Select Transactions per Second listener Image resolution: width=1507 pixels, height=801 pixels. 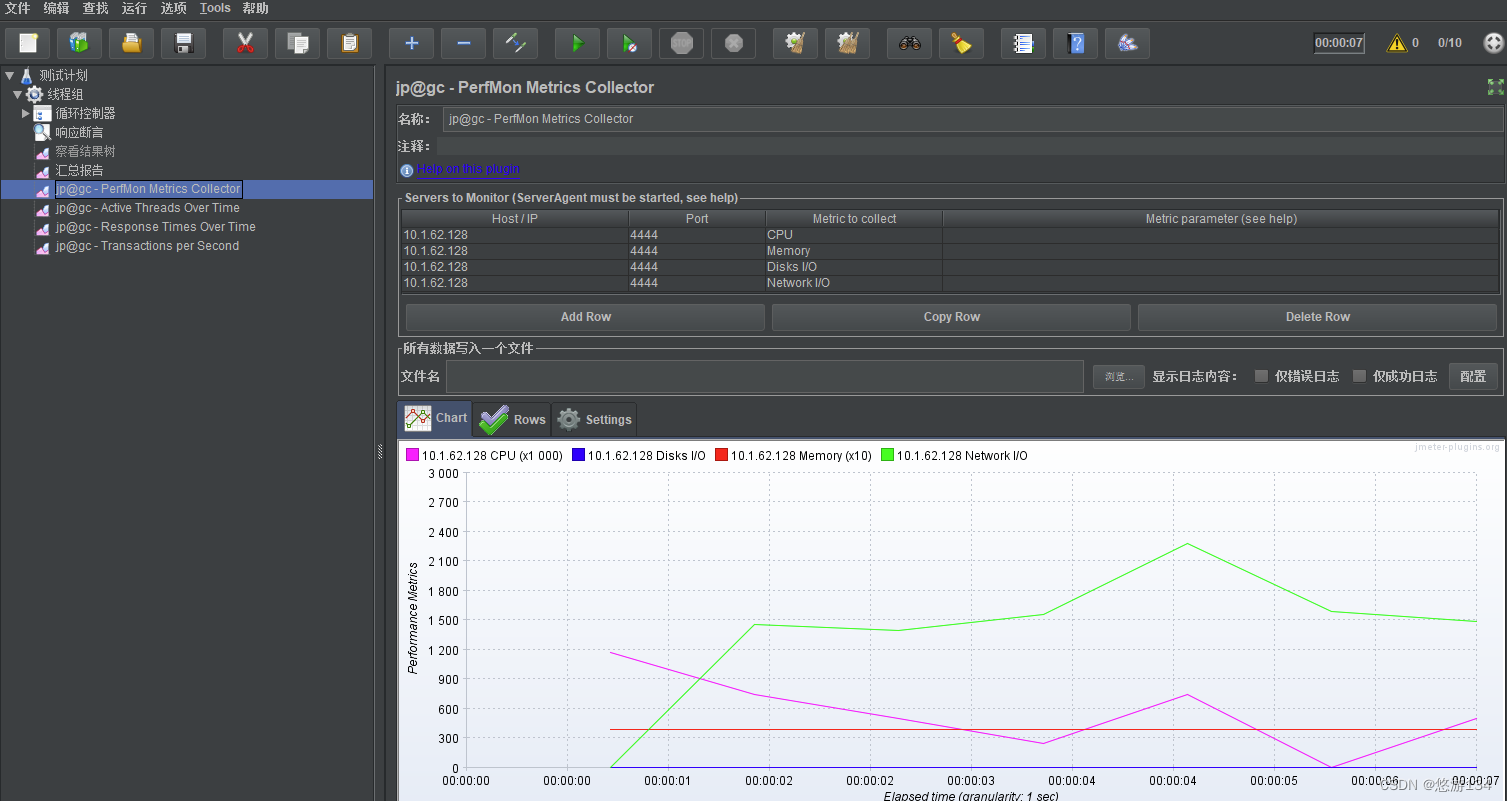147,246
